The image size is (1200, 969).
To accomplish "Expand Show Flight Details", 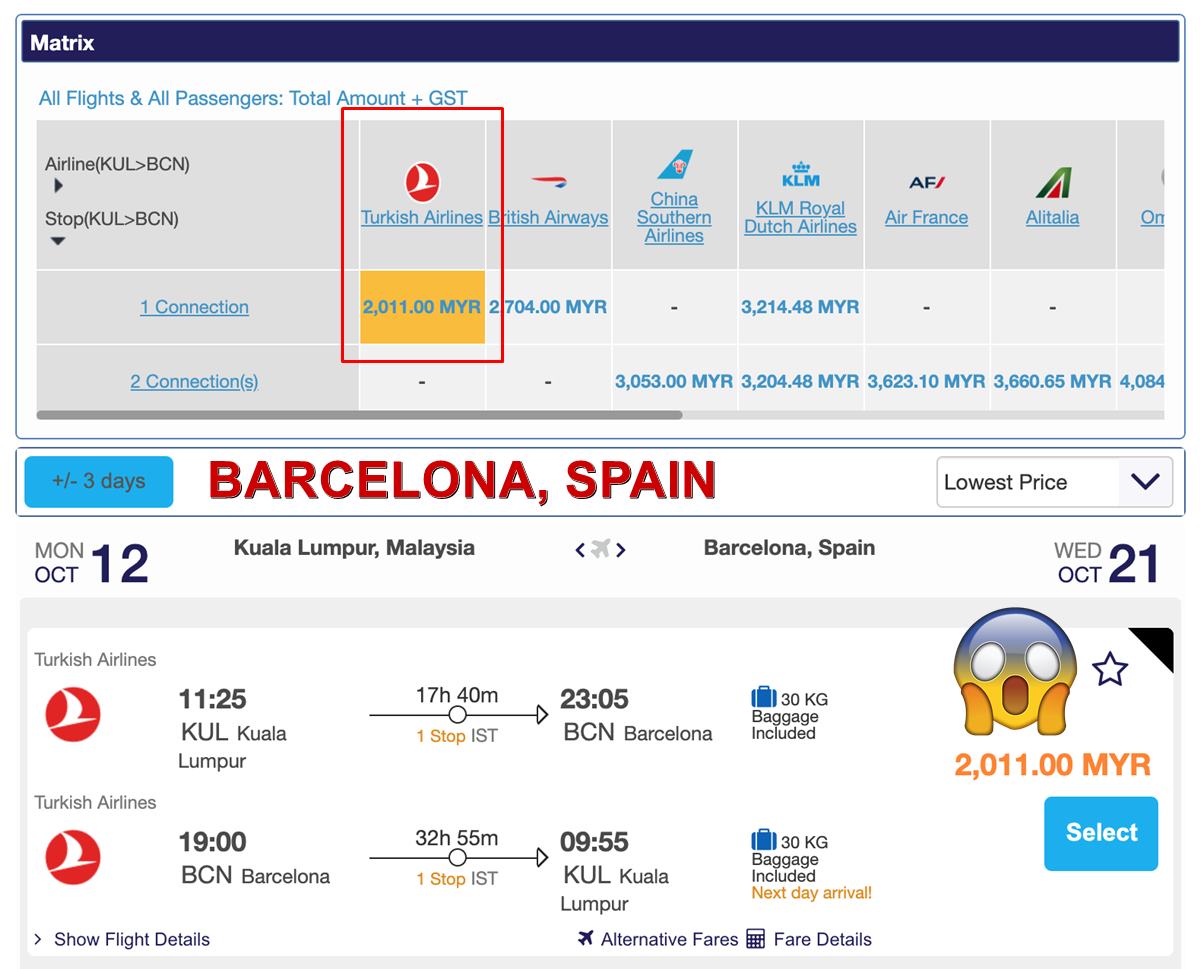I will click(x=122, y=939).
